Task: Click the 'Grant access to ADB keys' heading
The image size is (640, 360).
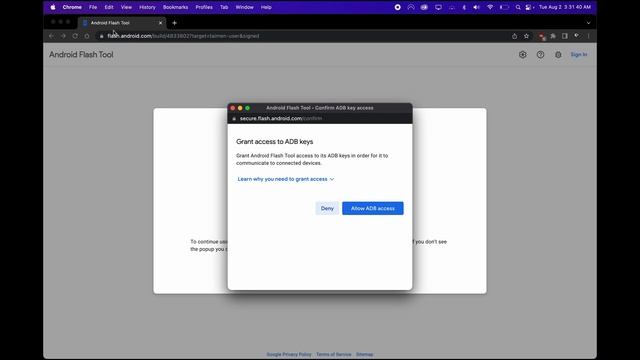Action: tap(275, 142)
